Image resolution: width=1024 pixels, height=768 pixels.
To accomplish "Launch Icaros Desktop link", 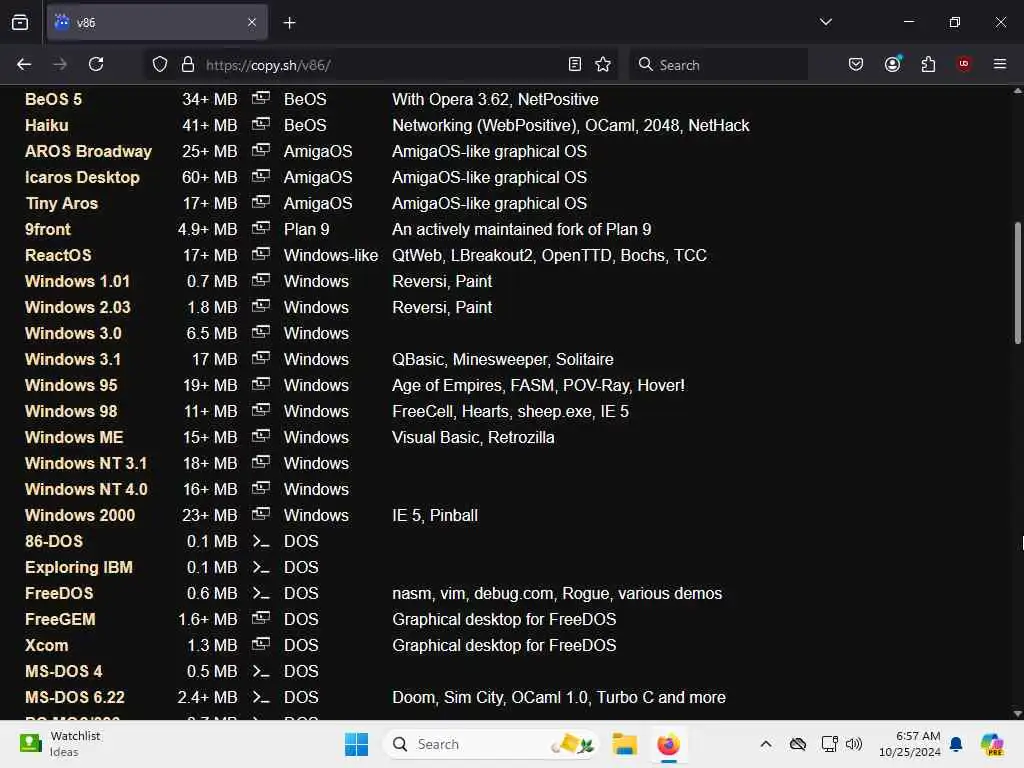I will pyautogui.click(x=82, y=178).
